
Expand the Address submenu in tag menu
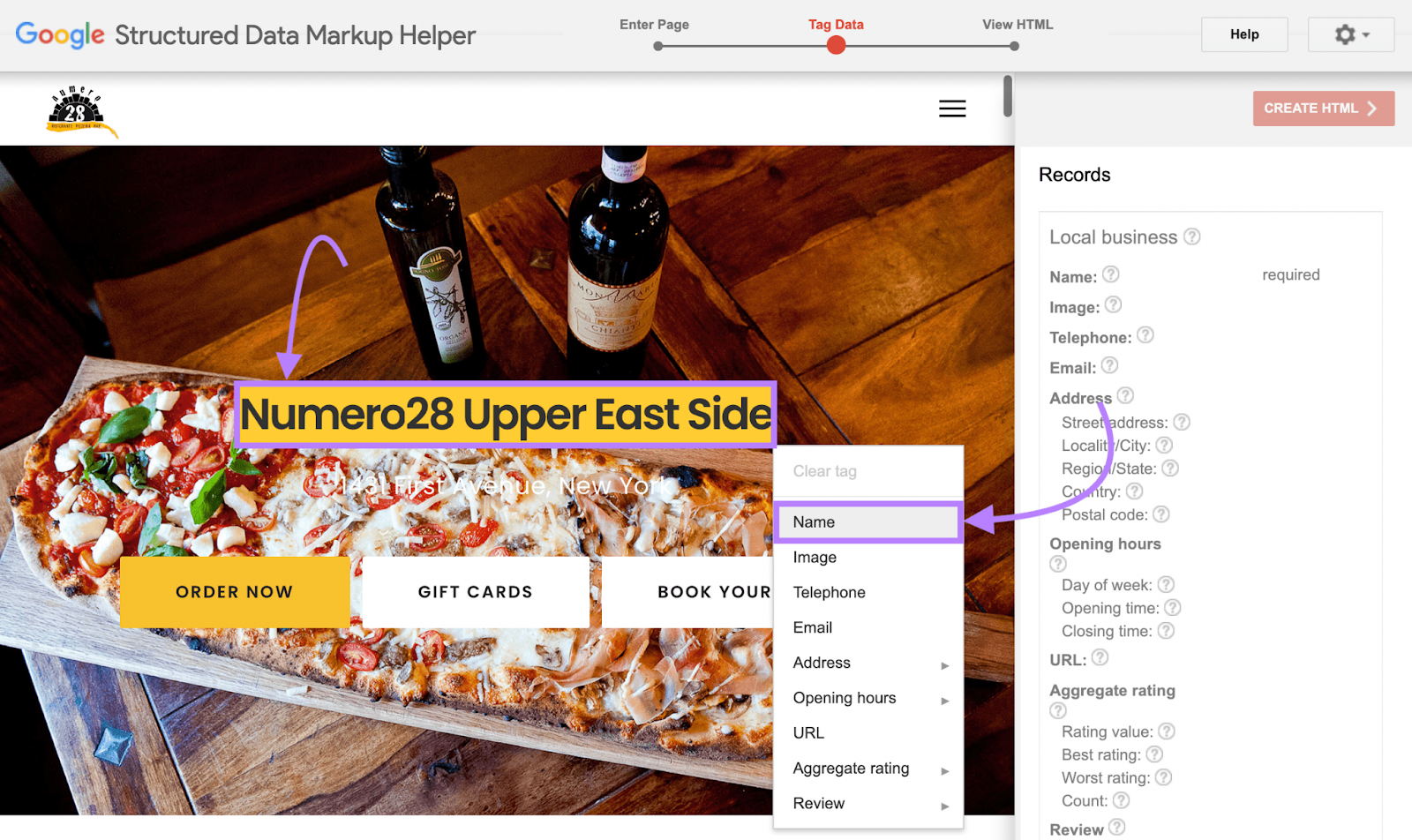[868, 663]
